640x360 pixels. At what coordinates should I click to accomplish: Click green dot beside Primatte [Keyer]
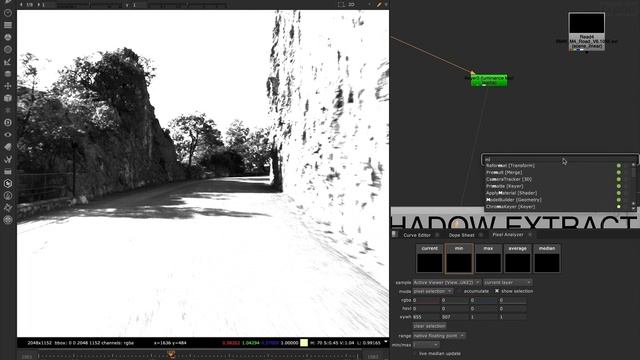point(618,186)
